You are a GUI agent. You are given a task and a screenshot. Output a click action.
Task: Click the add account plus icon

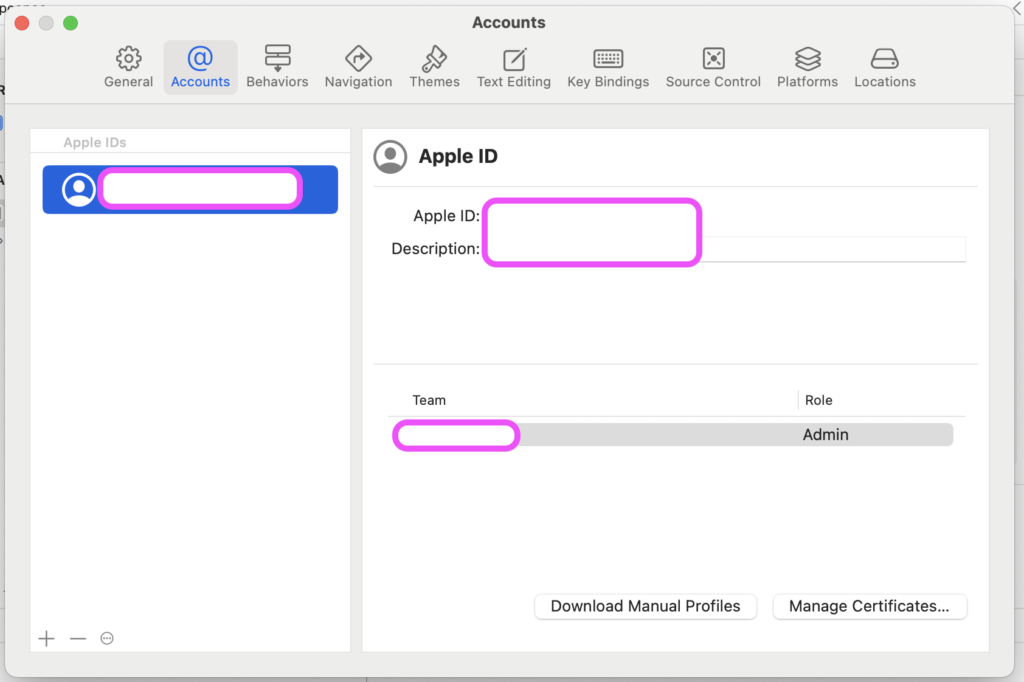tap(46, 638)
